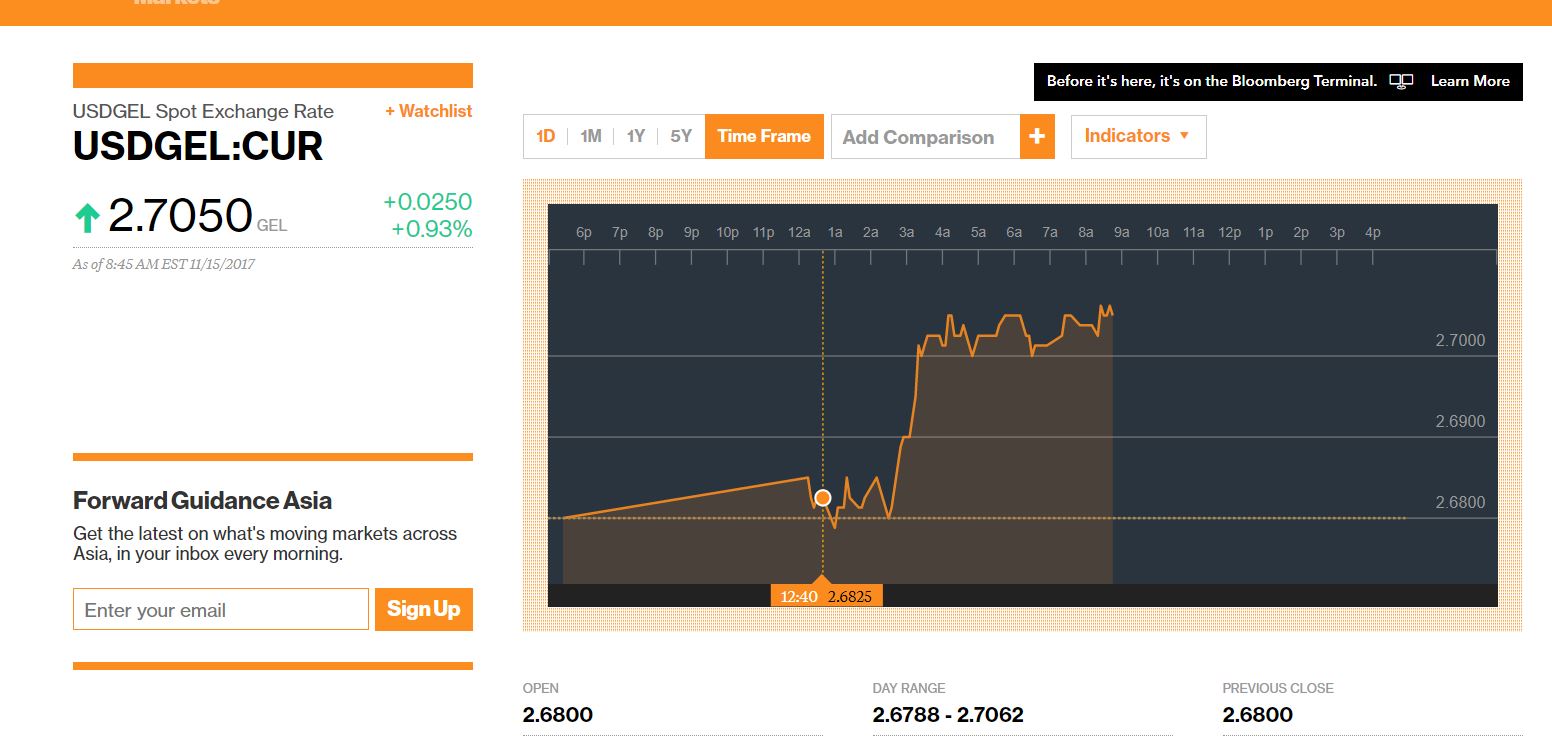Focus the Enter your email field
Viewport: 1552px width, 741px height.
click(x=221, y=610)
